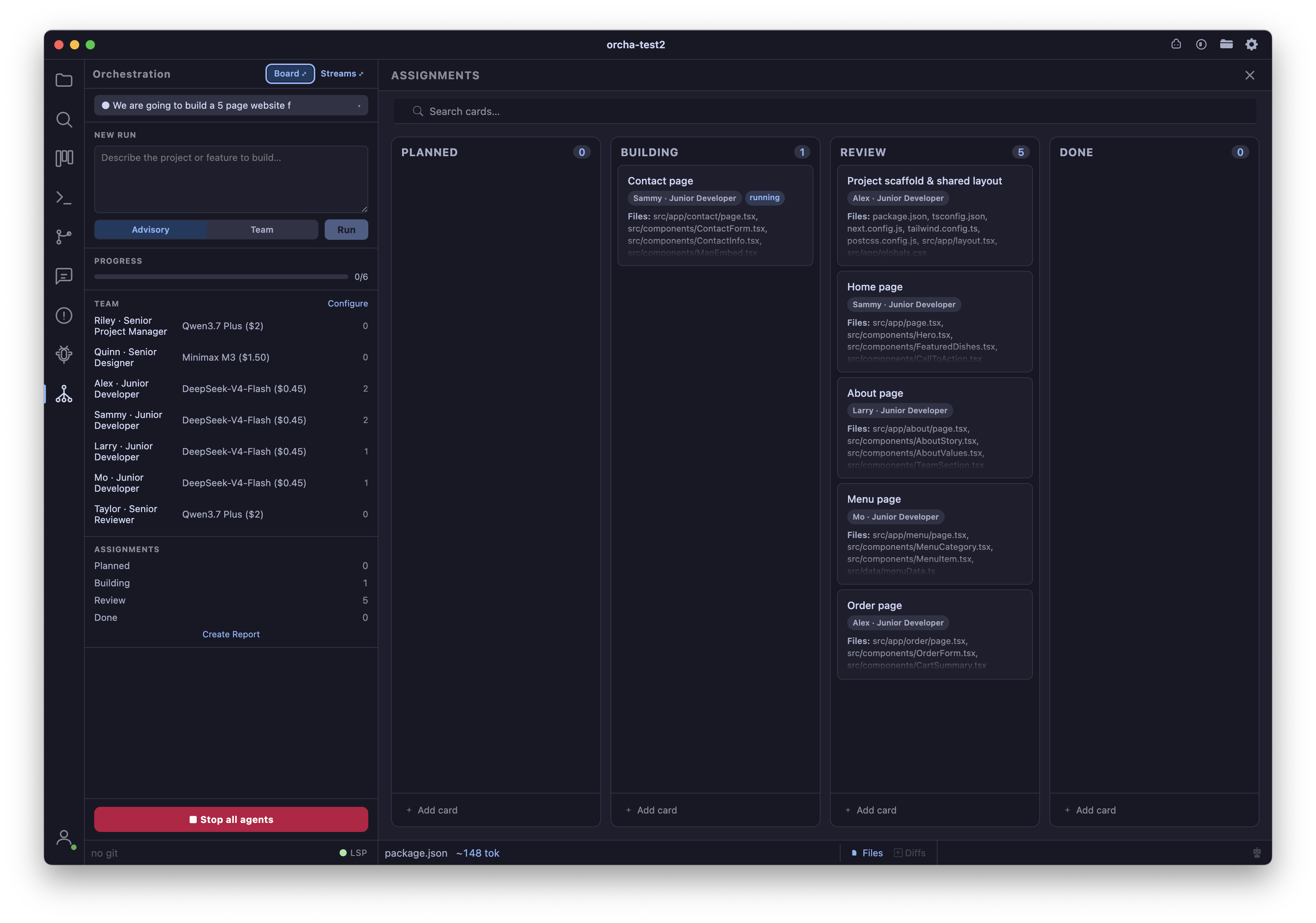The image size is (1316, 923).
Task: Toggle the Team run mode
Action: click(x=262, y=229)
